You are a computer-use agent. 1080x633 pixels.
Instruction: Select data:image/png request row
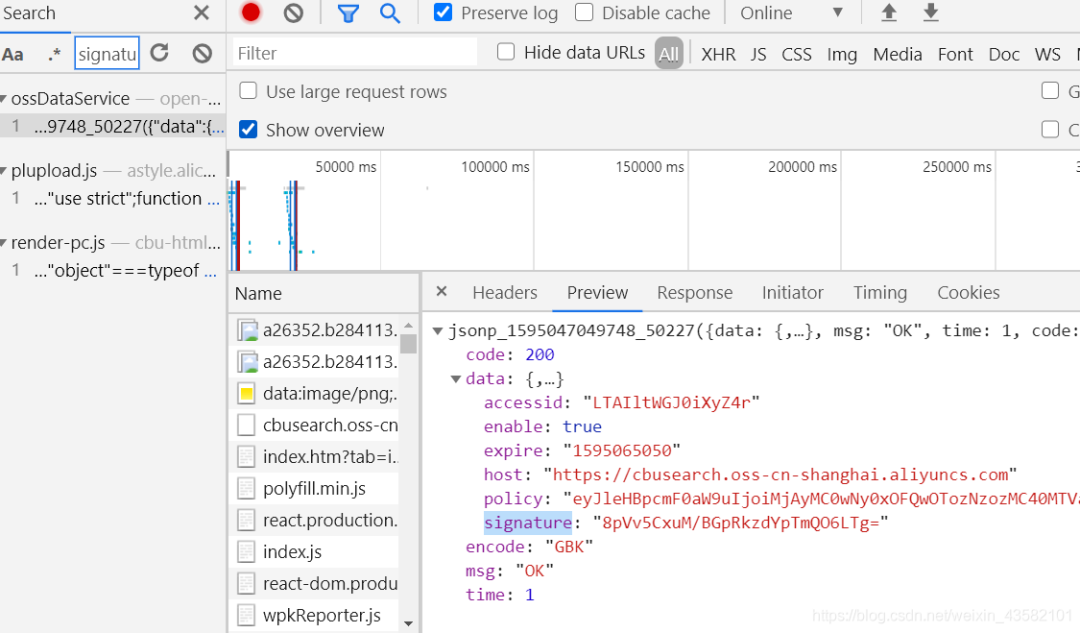click(315, 393)
